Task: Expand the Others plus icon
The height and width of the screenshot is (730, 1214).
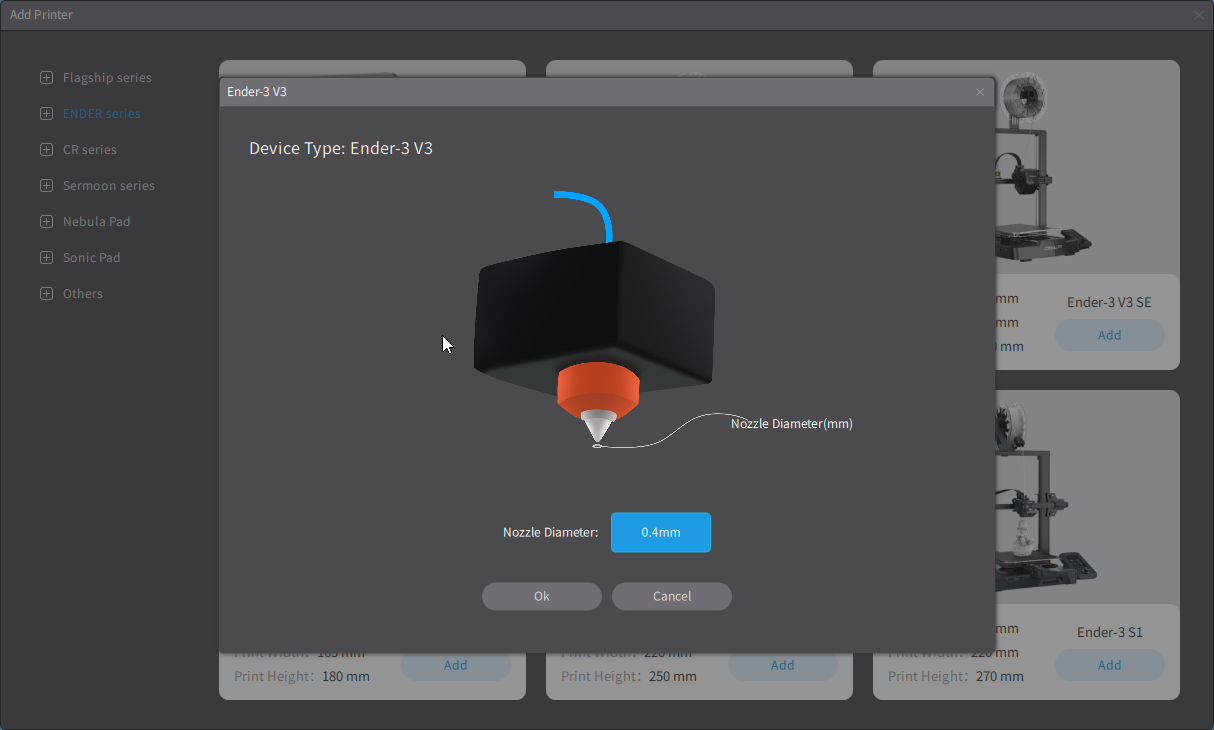Action: tap(46, 294)
